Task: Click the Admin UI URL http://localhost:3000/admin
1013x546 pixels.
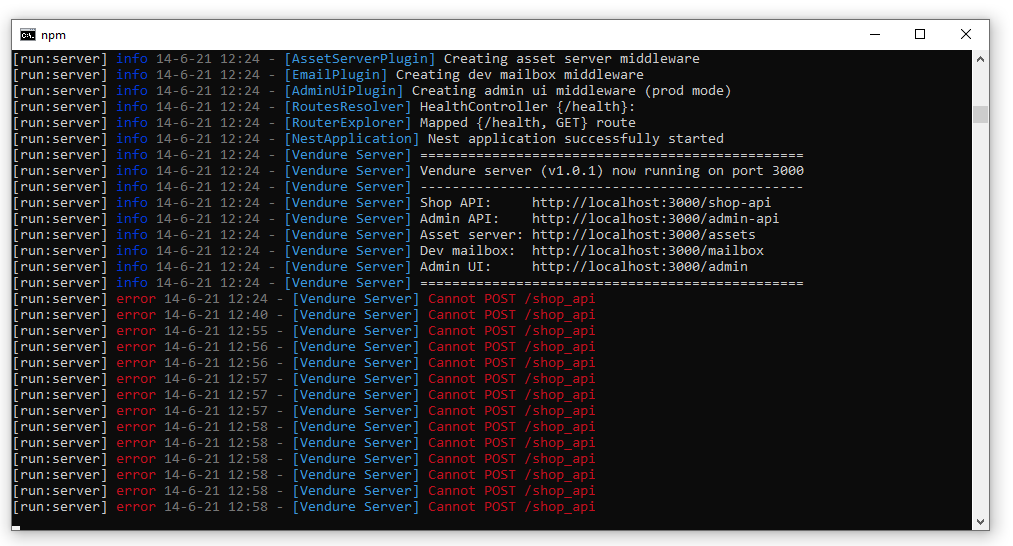Action: 640,267
